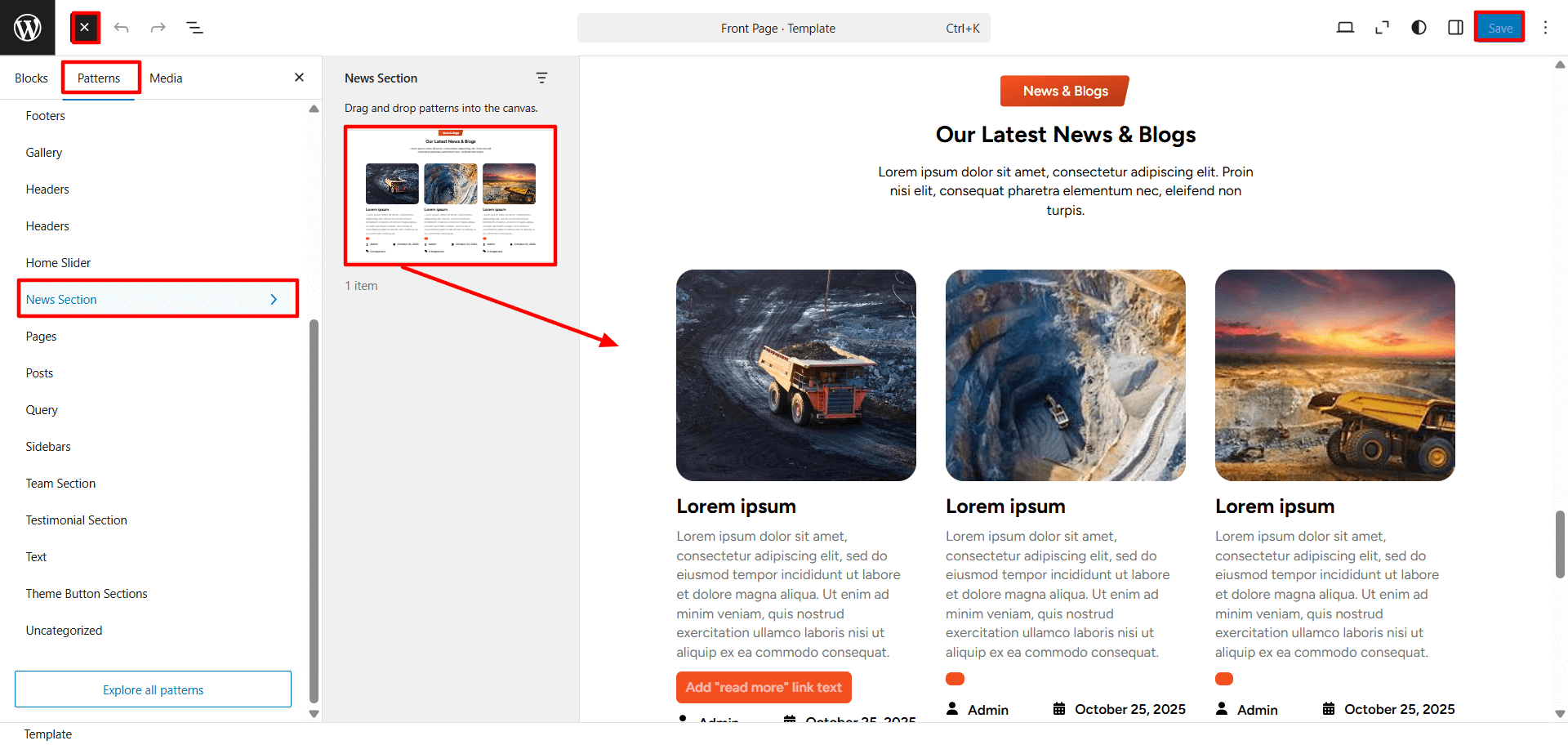The height and width of the screenshot is (745, 1568).
Task: Switch to the Blocks tab
Action: pyautogui.click(x=31, y=78)
